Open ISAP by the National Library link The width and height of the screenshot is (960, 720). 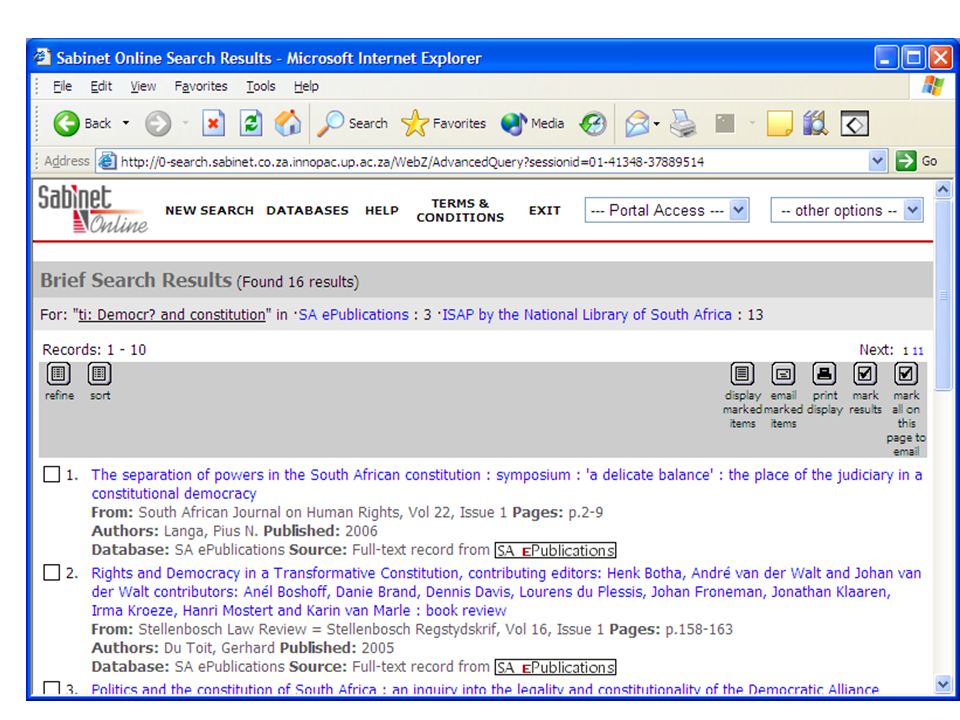pos(587,315)
